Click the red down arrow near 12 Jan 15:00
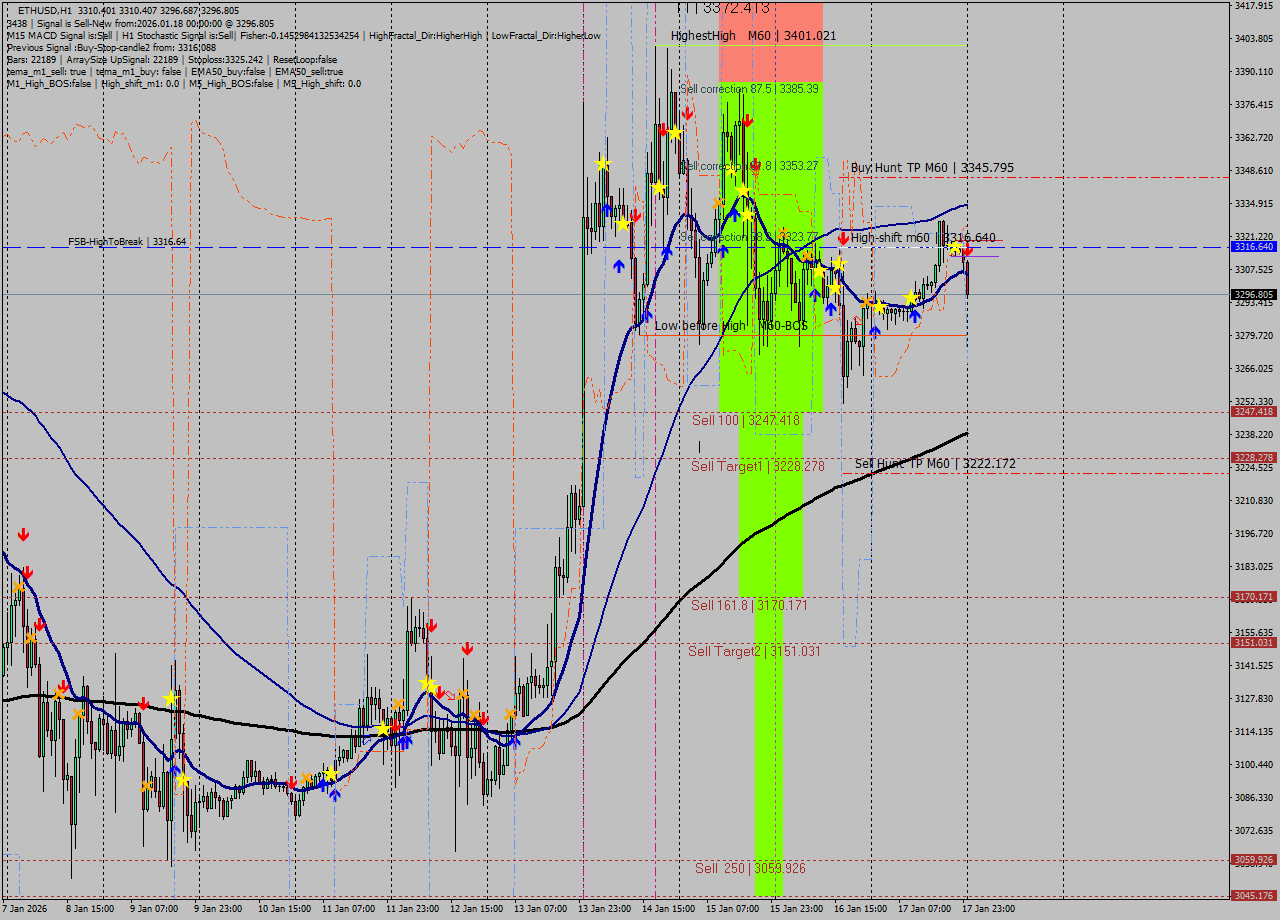Viewport: 1280px width, 920px height. [468, 648]
